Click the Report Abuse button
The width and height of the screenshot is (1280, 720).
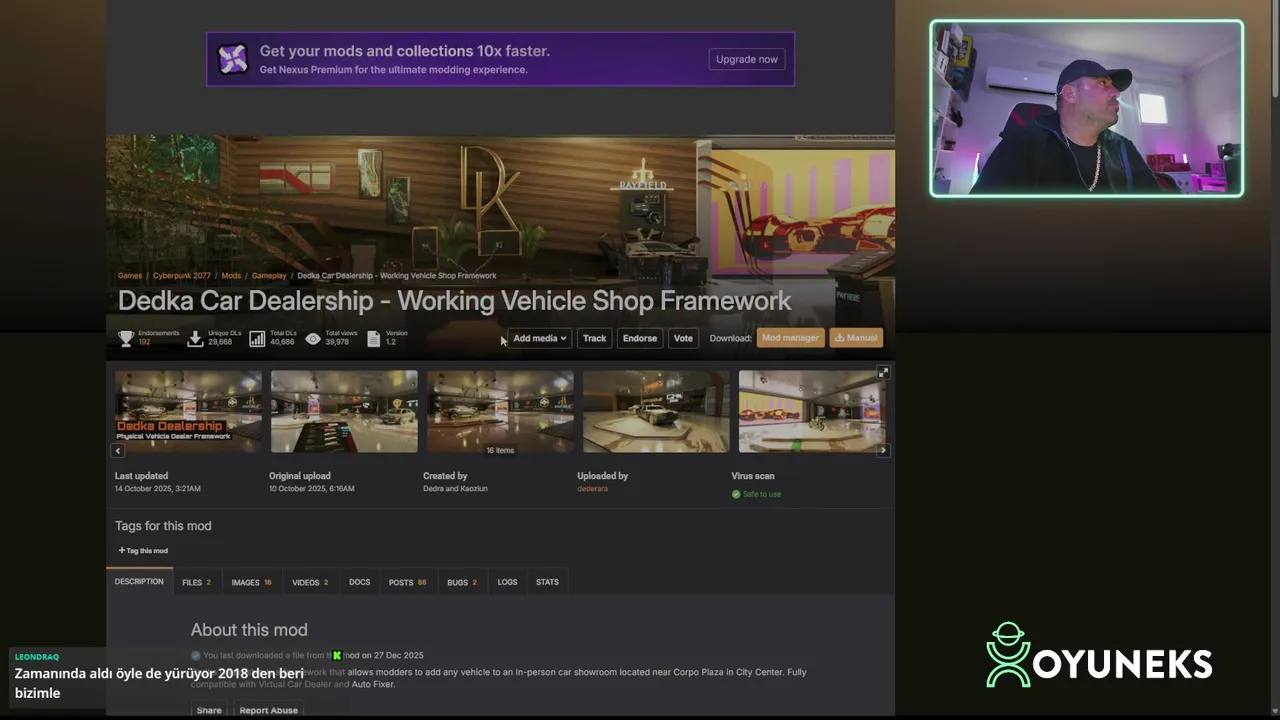(268, 710)
